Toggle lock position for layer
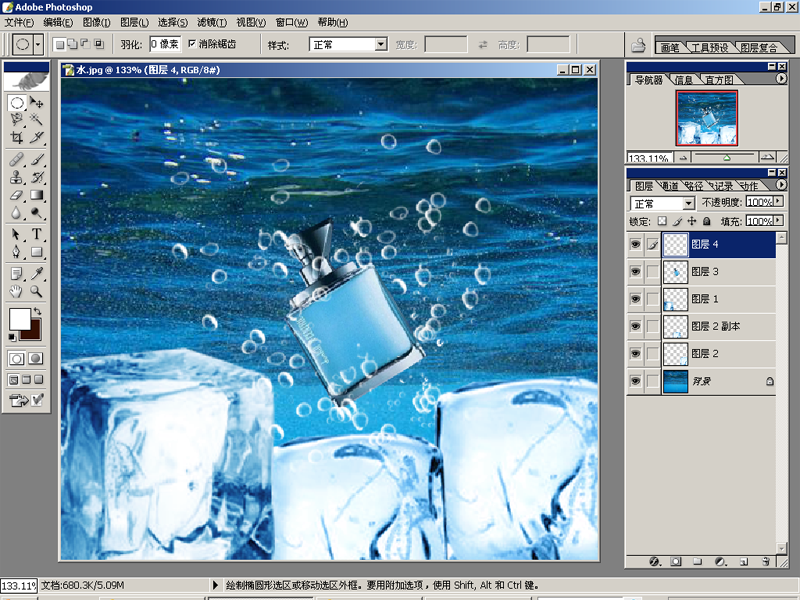 point(692,221)
